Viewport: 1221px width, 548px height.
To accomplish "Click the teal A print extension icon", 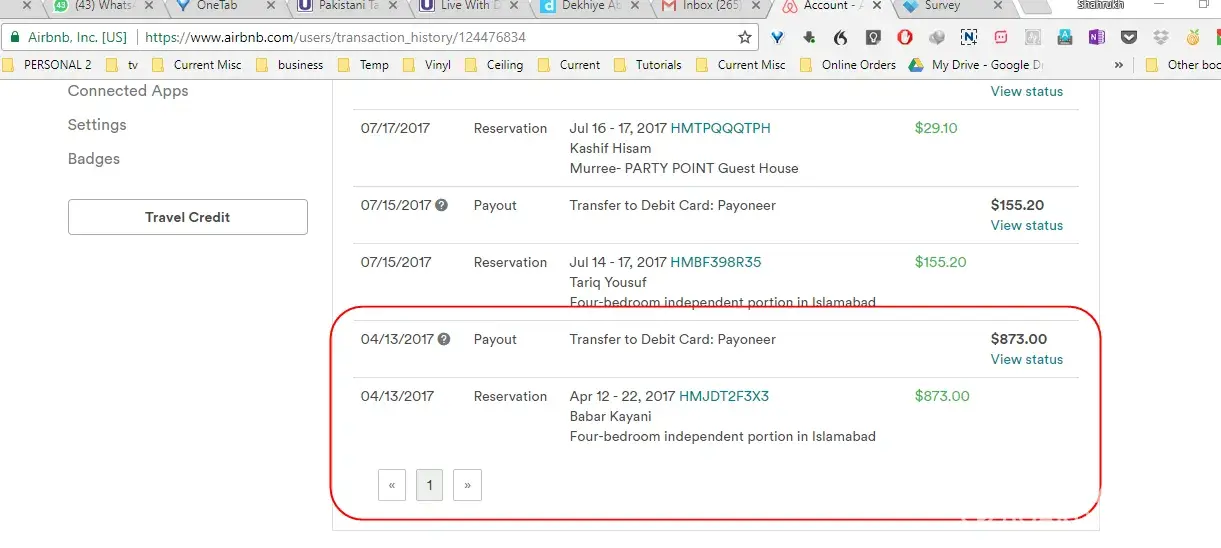I will (x=1065, y=38).
